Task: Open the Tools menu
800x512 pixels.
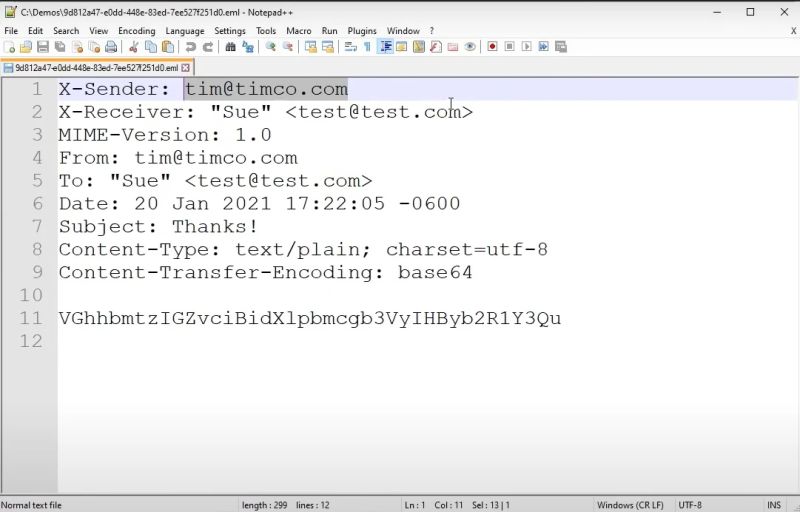Action: pyautogui.click(x=266, y=31)
